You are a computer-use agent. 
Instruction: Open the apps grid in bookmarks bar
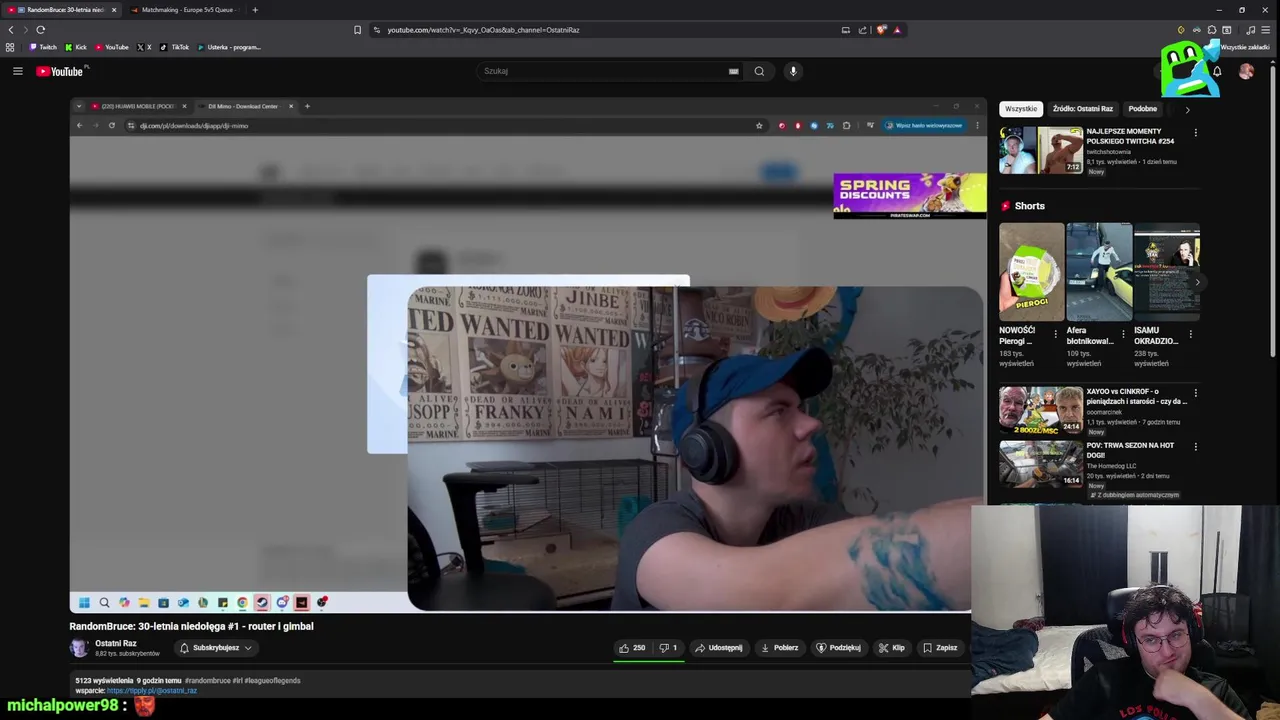click(x=10, y=47)
